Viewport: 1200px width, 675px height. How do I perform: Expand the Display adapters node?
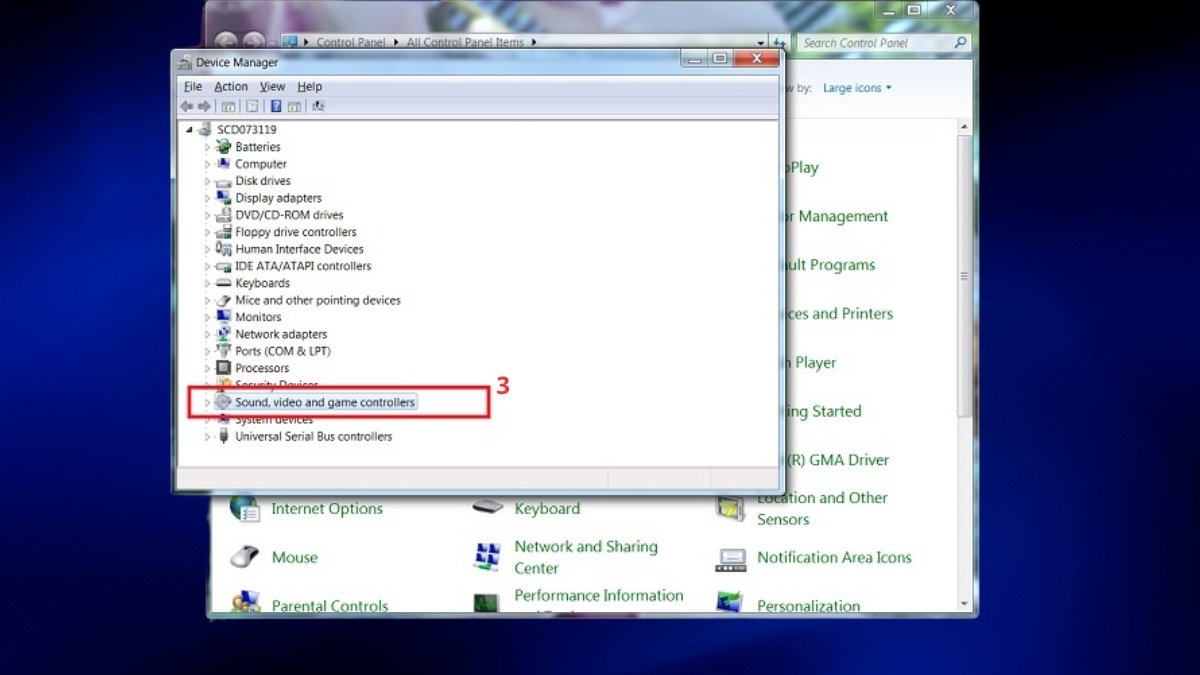click(x=208, y=198)
